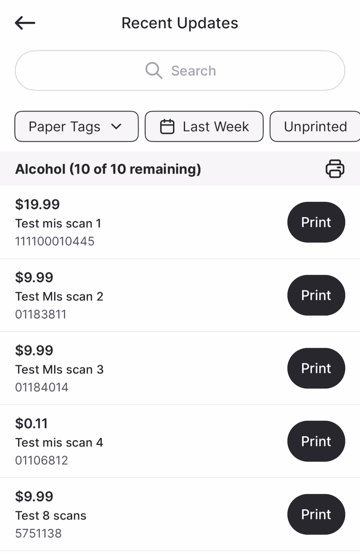Print tag for Test 8 scans

pyautogui.click(x=316, y=514)
